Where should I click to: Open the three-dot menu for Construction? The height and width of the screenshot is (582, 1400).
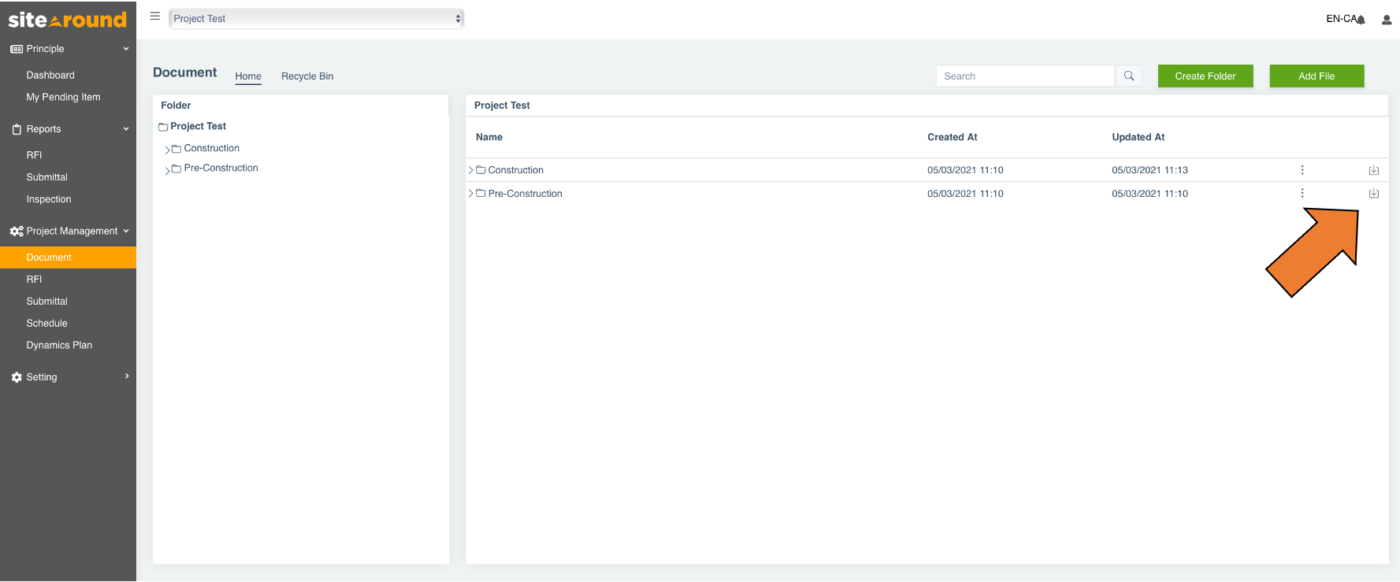click(1302, 169)
